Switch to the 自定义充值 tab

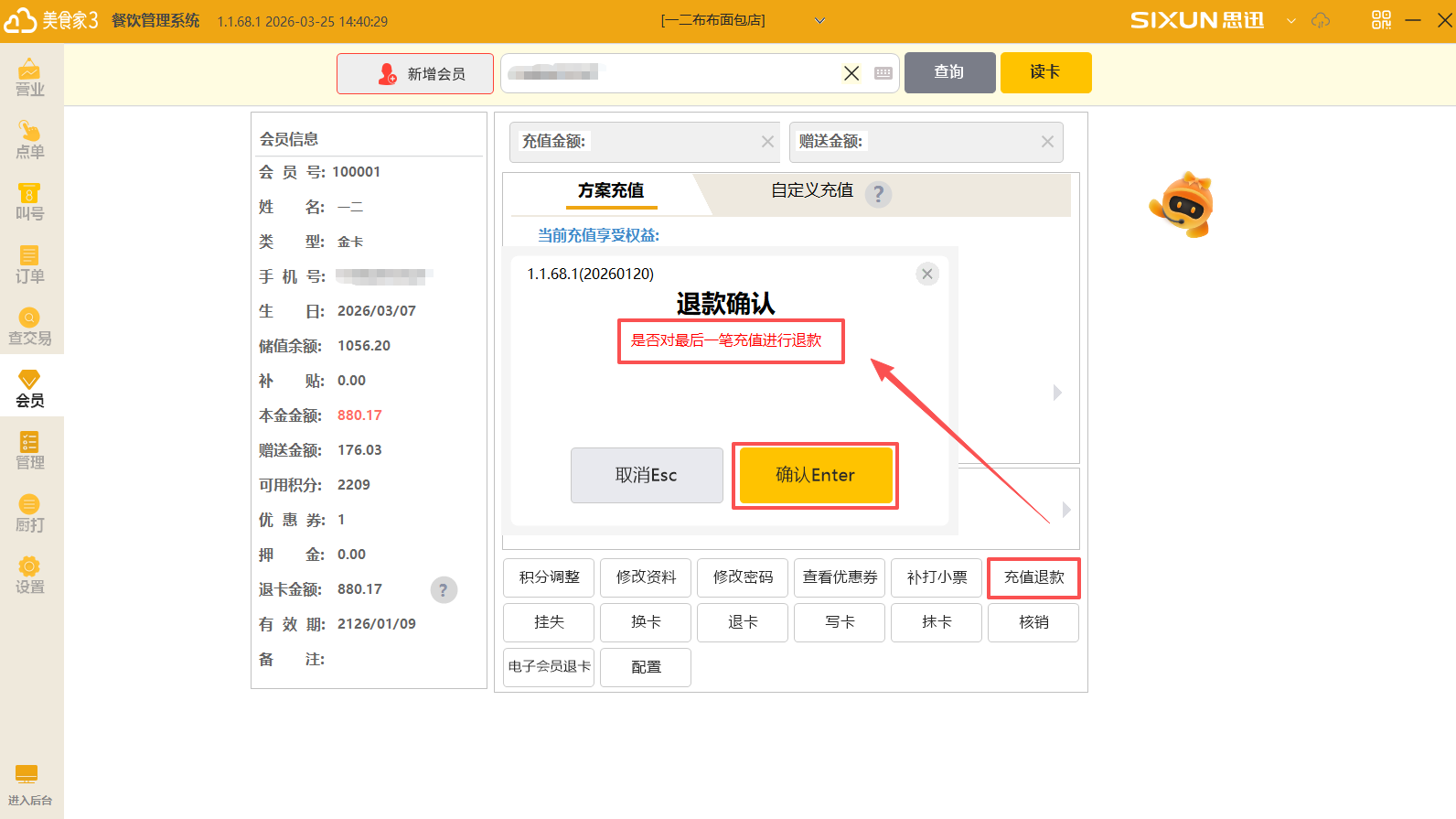811,190
